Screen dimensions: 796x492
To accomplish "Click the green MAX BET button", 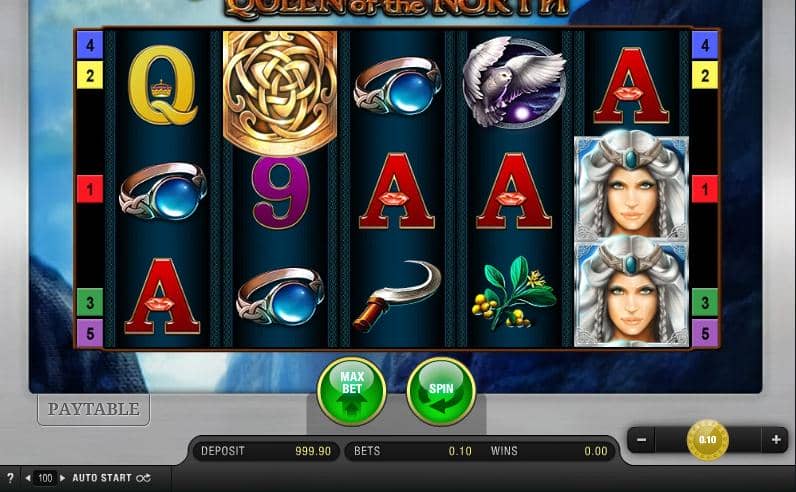I will pyautogui.click(x=352, y=391).
